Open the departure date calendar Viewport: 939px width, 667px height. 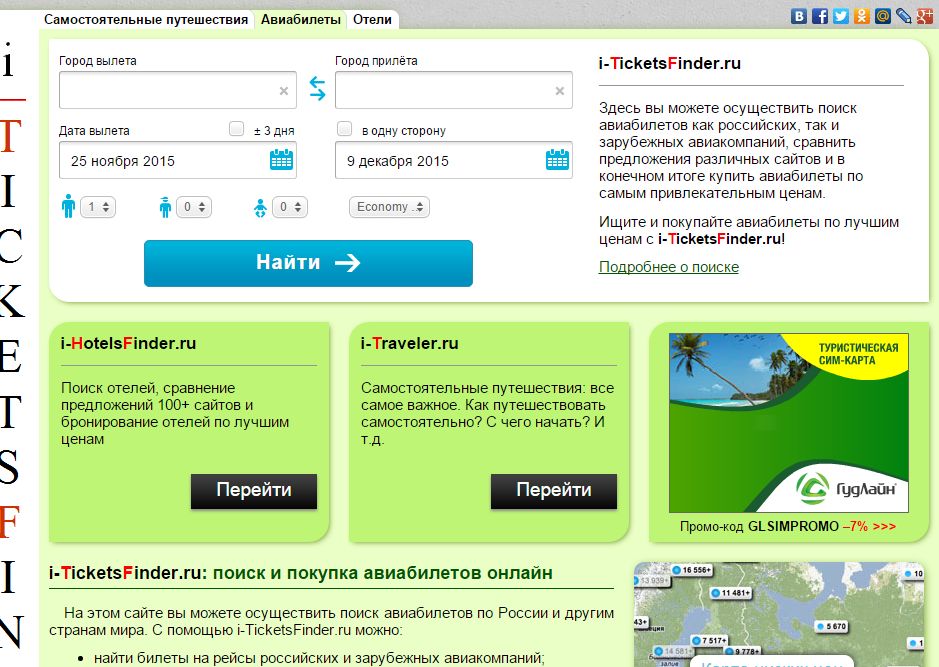(281, 160)
